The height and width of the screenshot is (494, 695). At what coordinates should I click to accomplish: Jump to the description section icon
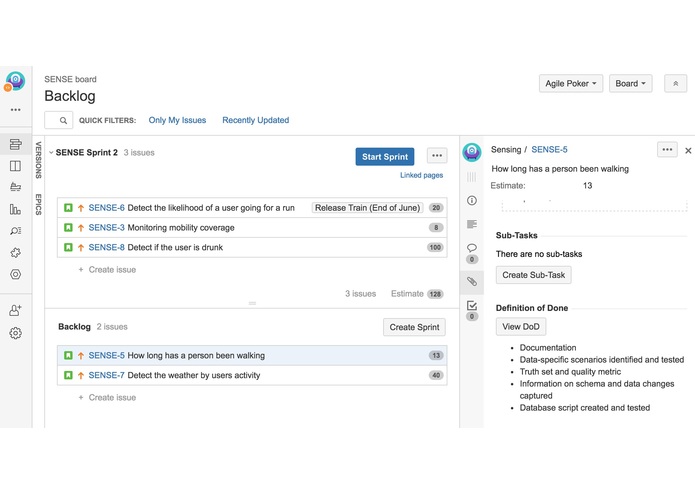pos(472,224)
